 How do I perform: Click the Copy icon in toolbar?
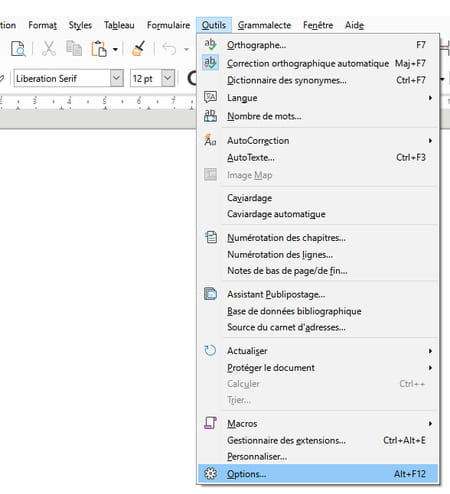tap(74, 49)
